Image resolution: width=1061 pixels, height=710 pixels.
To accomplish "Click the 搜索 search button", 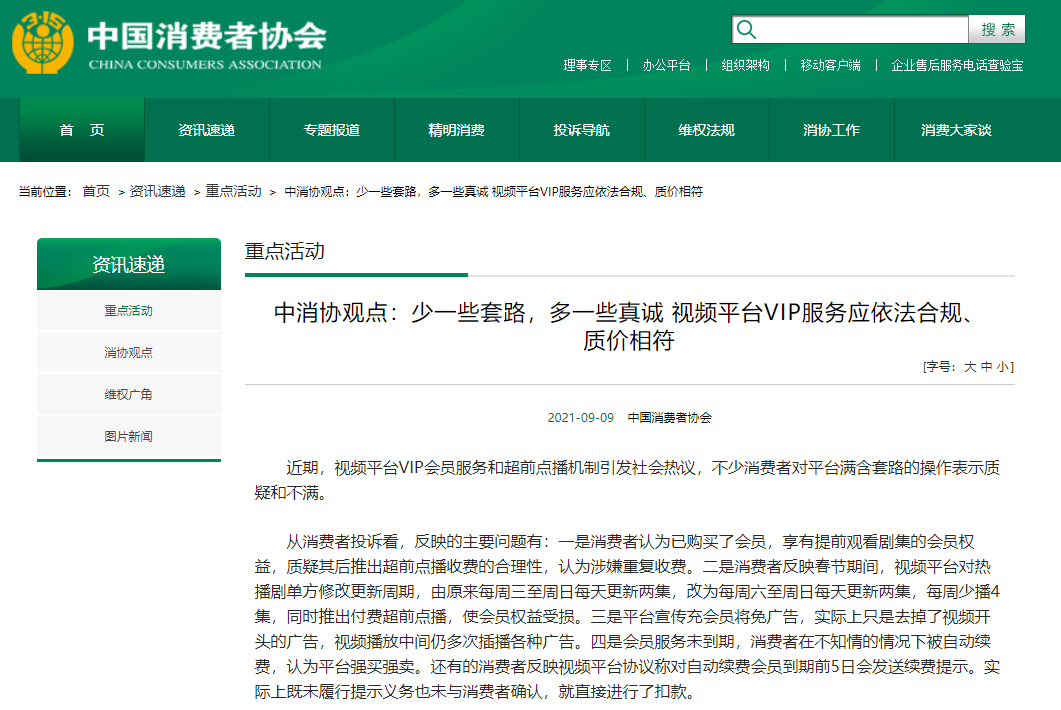I will coord(996,29).
